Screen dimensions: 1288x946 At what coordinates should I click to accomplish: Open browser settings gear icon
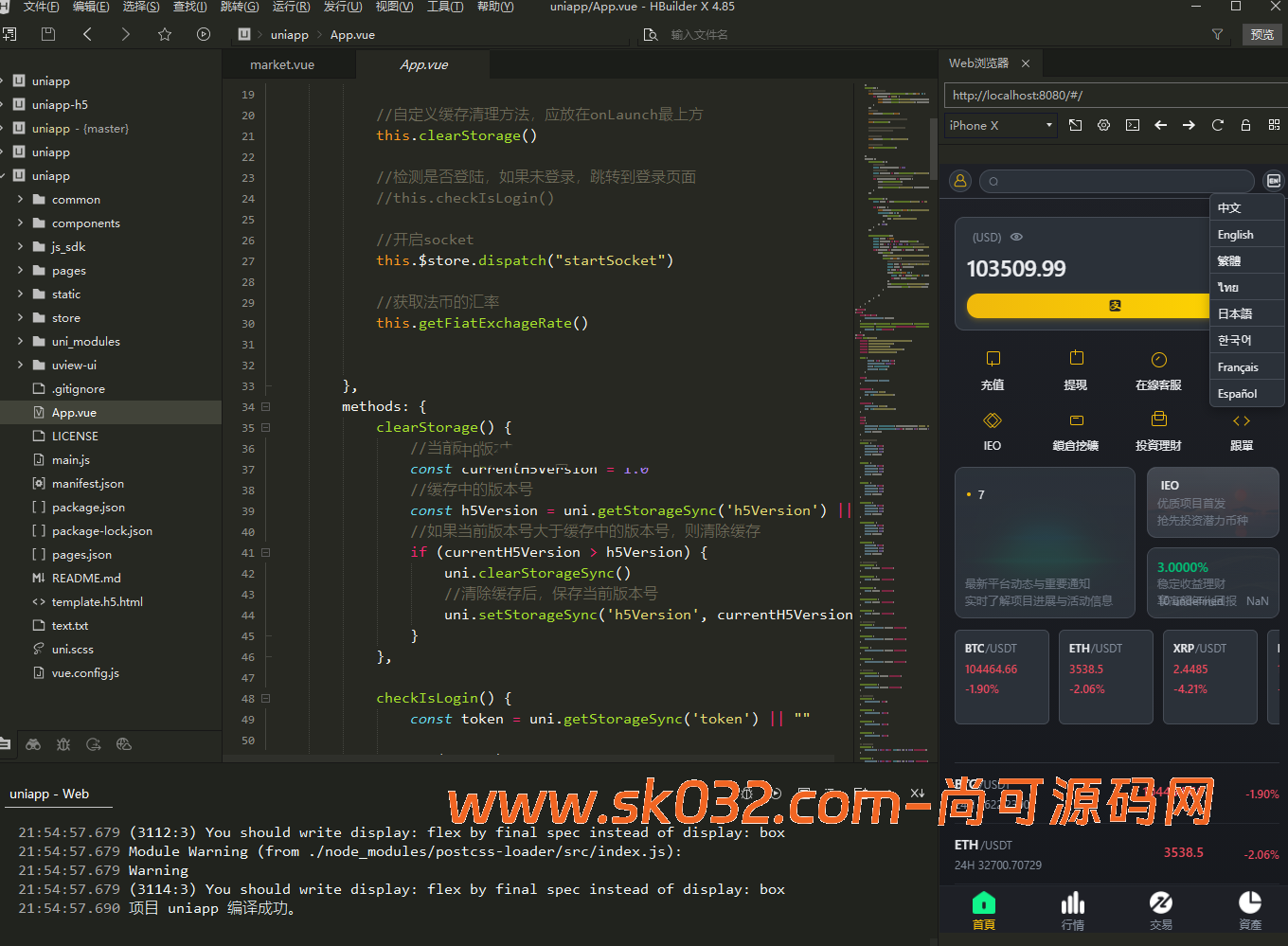click(x=1103, y=125)
